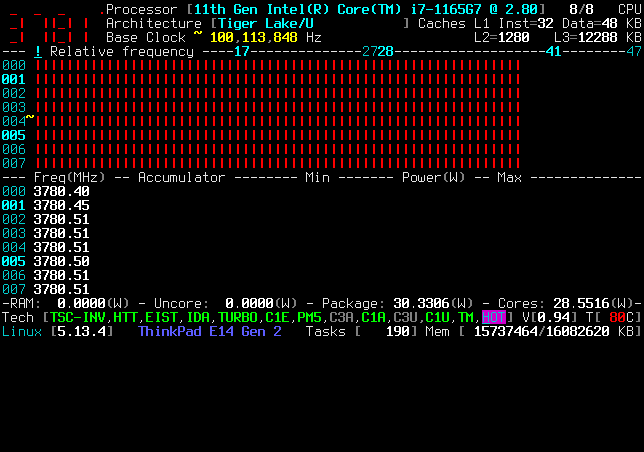Screen dimensions: 644x452
Task: Click the red usage bar for CPU 007
Action: 278,163
